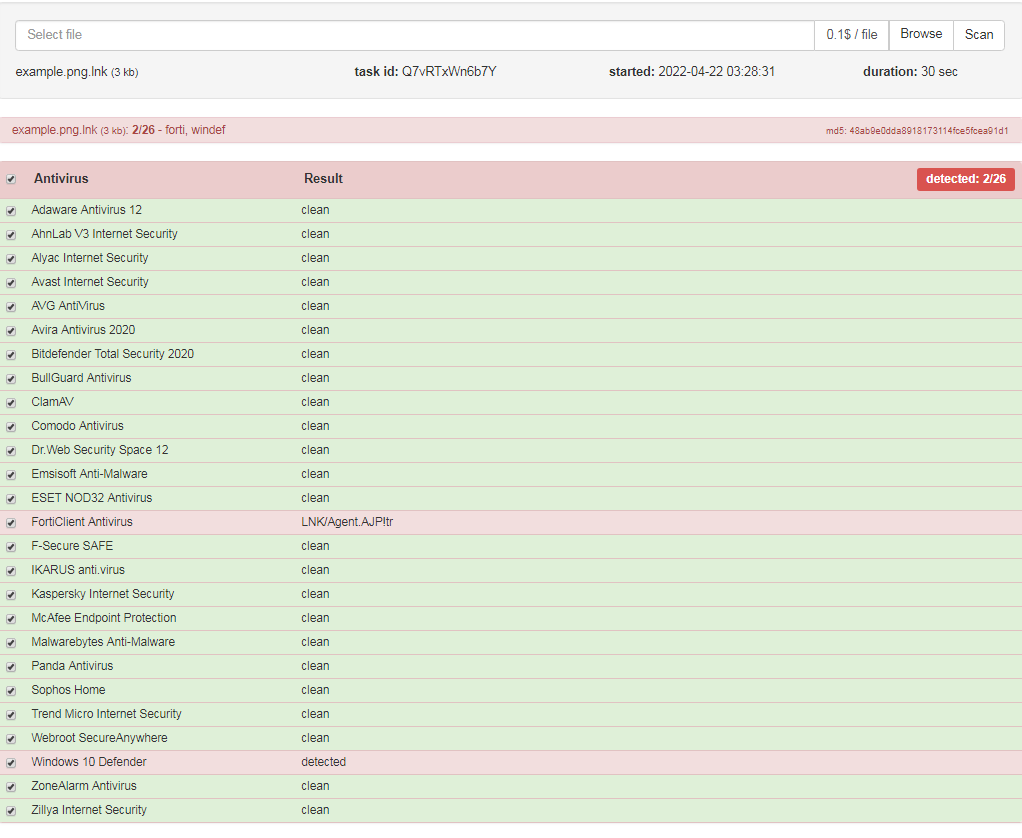The image size is (1022, 838).
Task: Click the clean result for ESET NOD32 Antivirus
Action: 315,498
